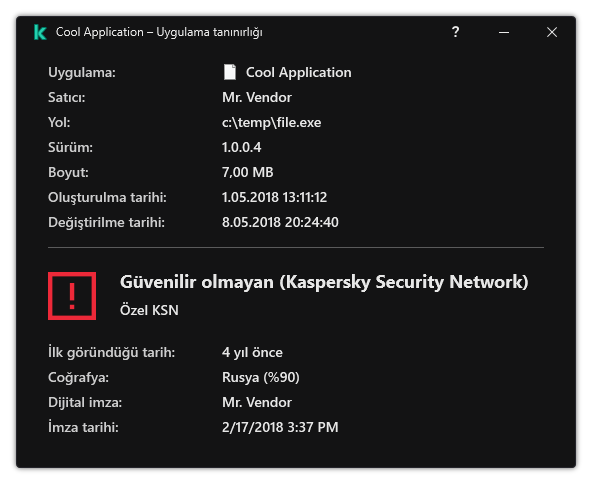Select the value '4 yıl önce'
Image resolution: width=592 pixels, height=484 pixels.
[252, 352]
